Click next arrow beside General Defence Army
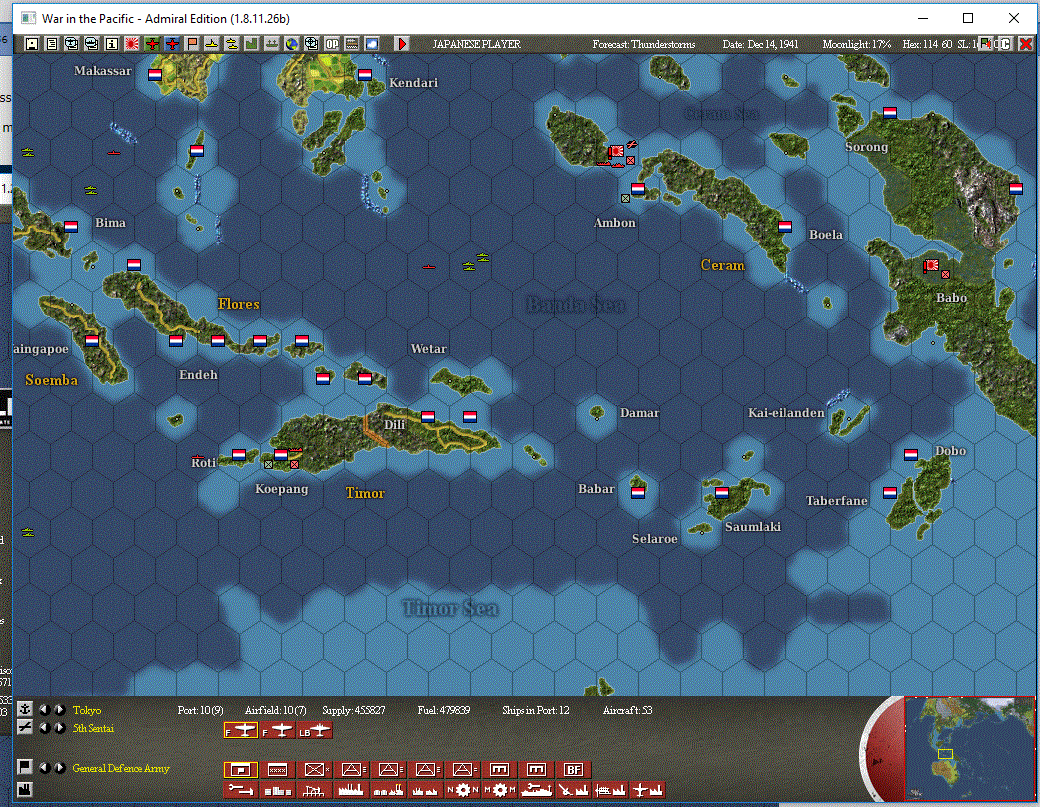1040x807 pixels. pos(59,767)
